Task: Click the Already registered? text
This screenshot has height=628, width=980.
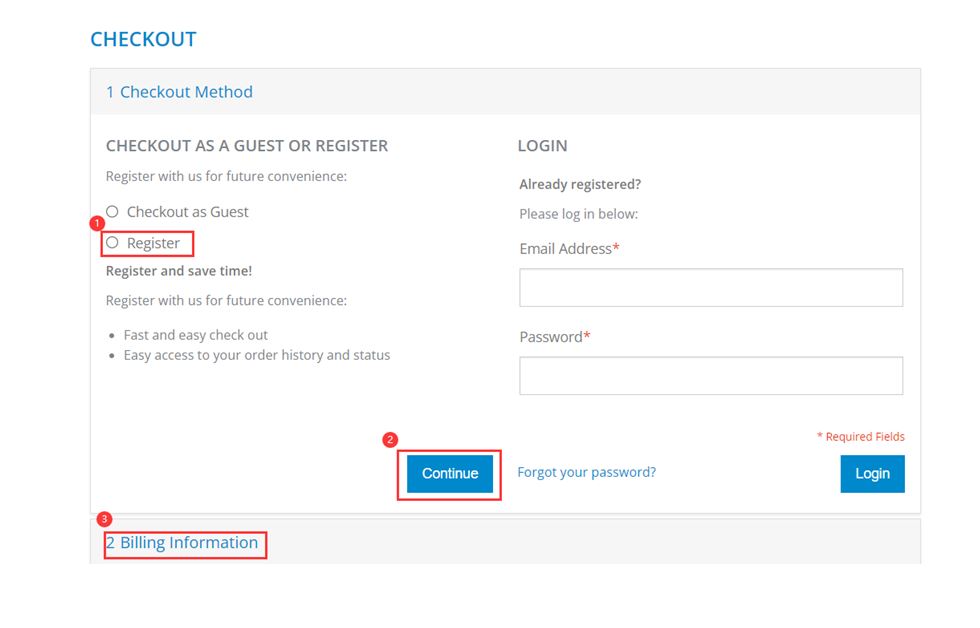Action: tap(580, 185)
